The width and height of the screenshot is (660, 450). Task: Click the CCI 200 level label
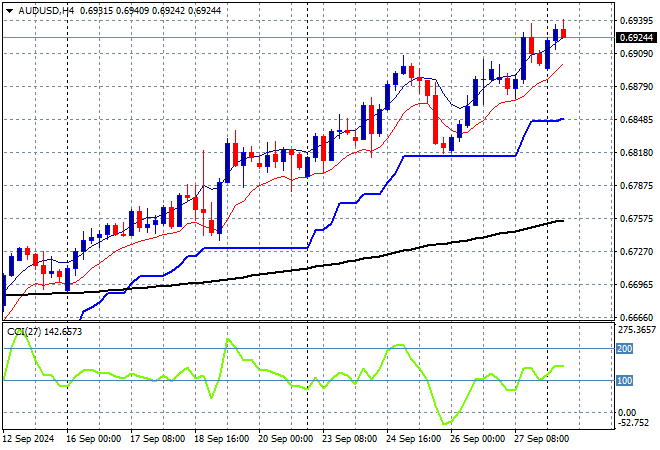625,349
